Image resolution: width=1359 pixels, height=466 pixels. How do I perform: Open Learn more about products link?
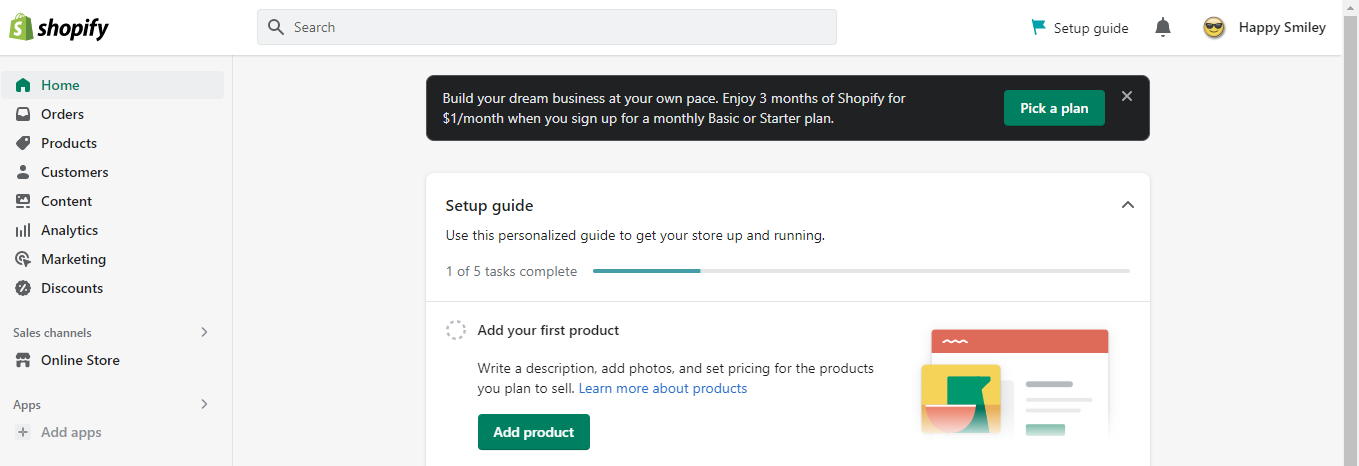pyautogui.click(x=663, y=388)
